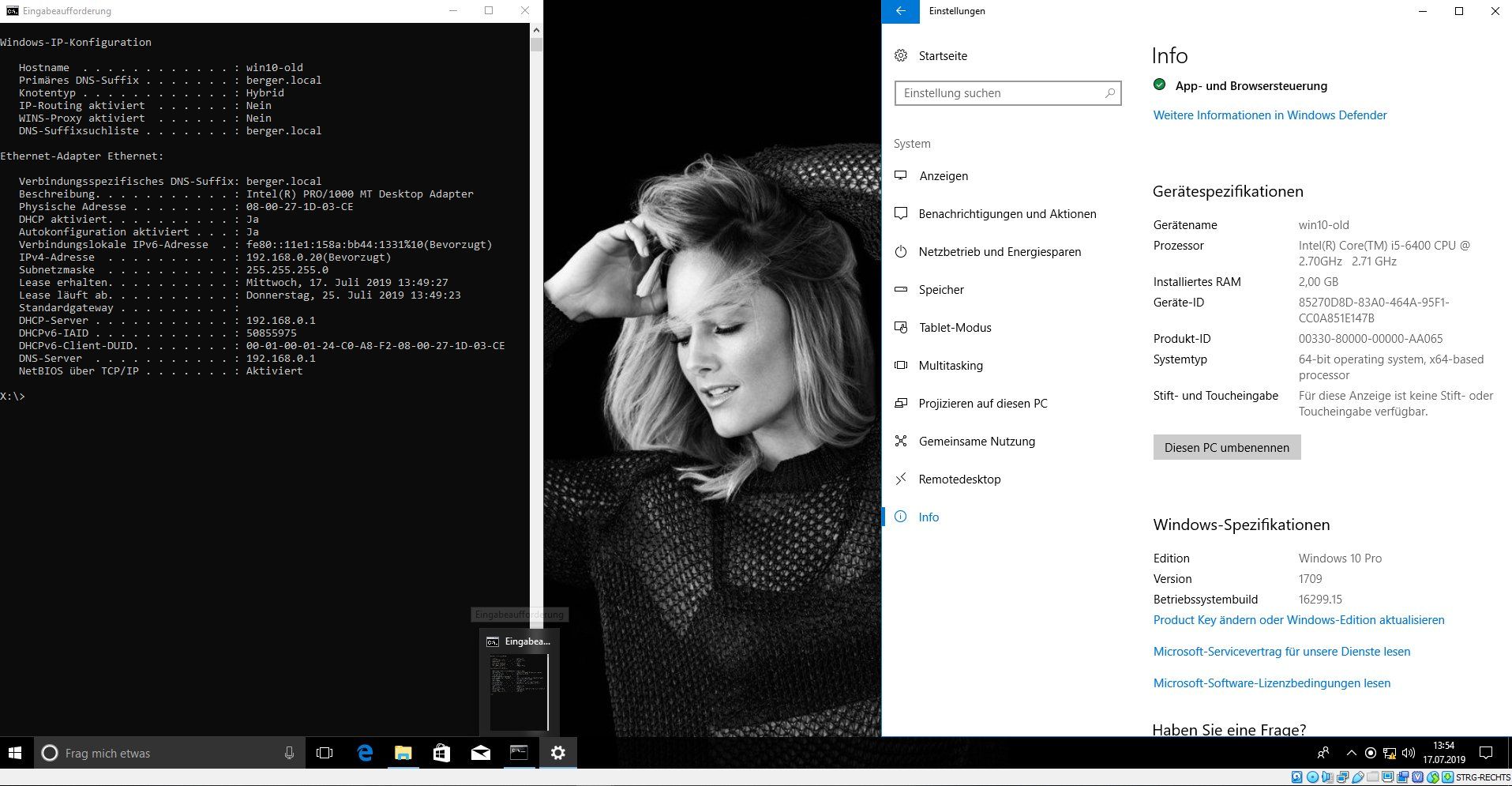1512x786 pixels.
Task: Click the green arrow host key icon
Action: pos(1447,777)
